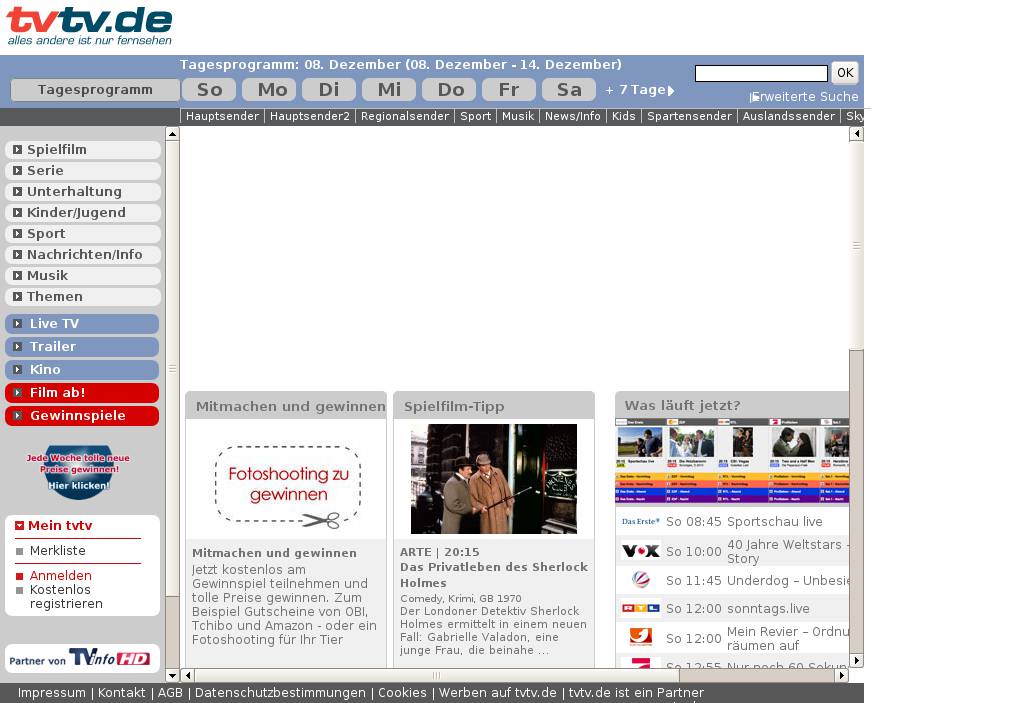Click the Sat.1 channel logo
The image size is (1024, 703).
[640, 580]
